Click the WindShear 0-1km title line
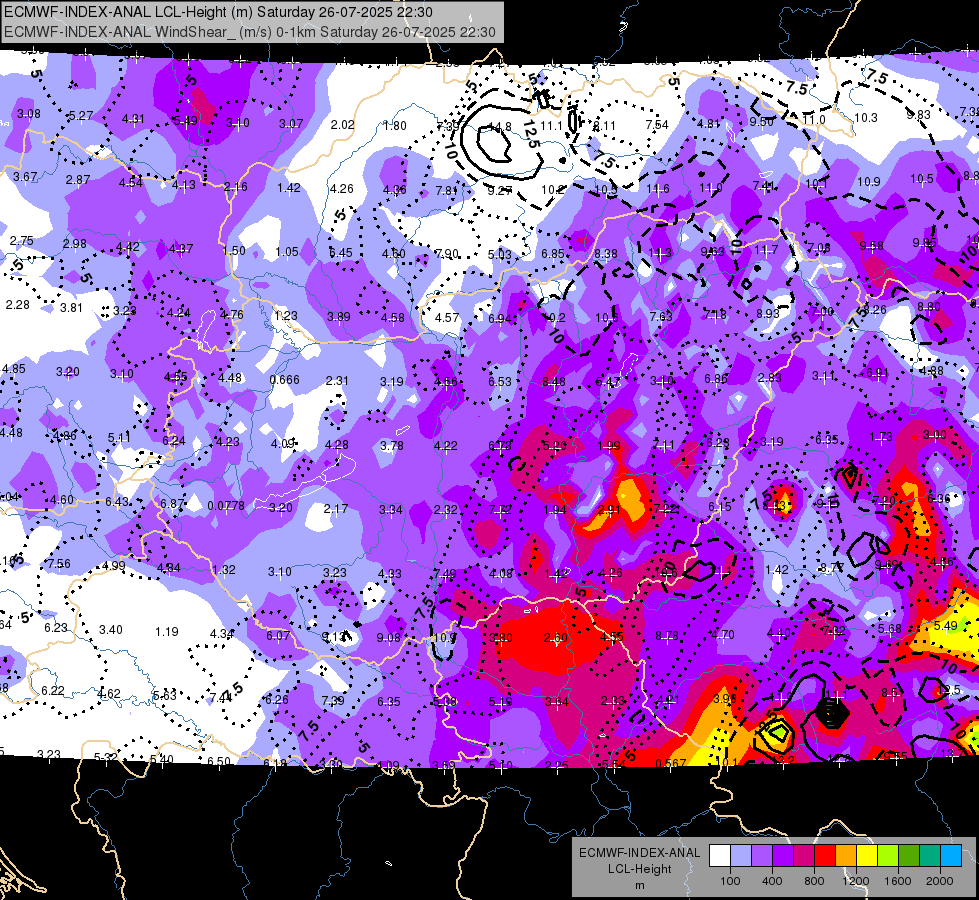 tap(250, 32)
